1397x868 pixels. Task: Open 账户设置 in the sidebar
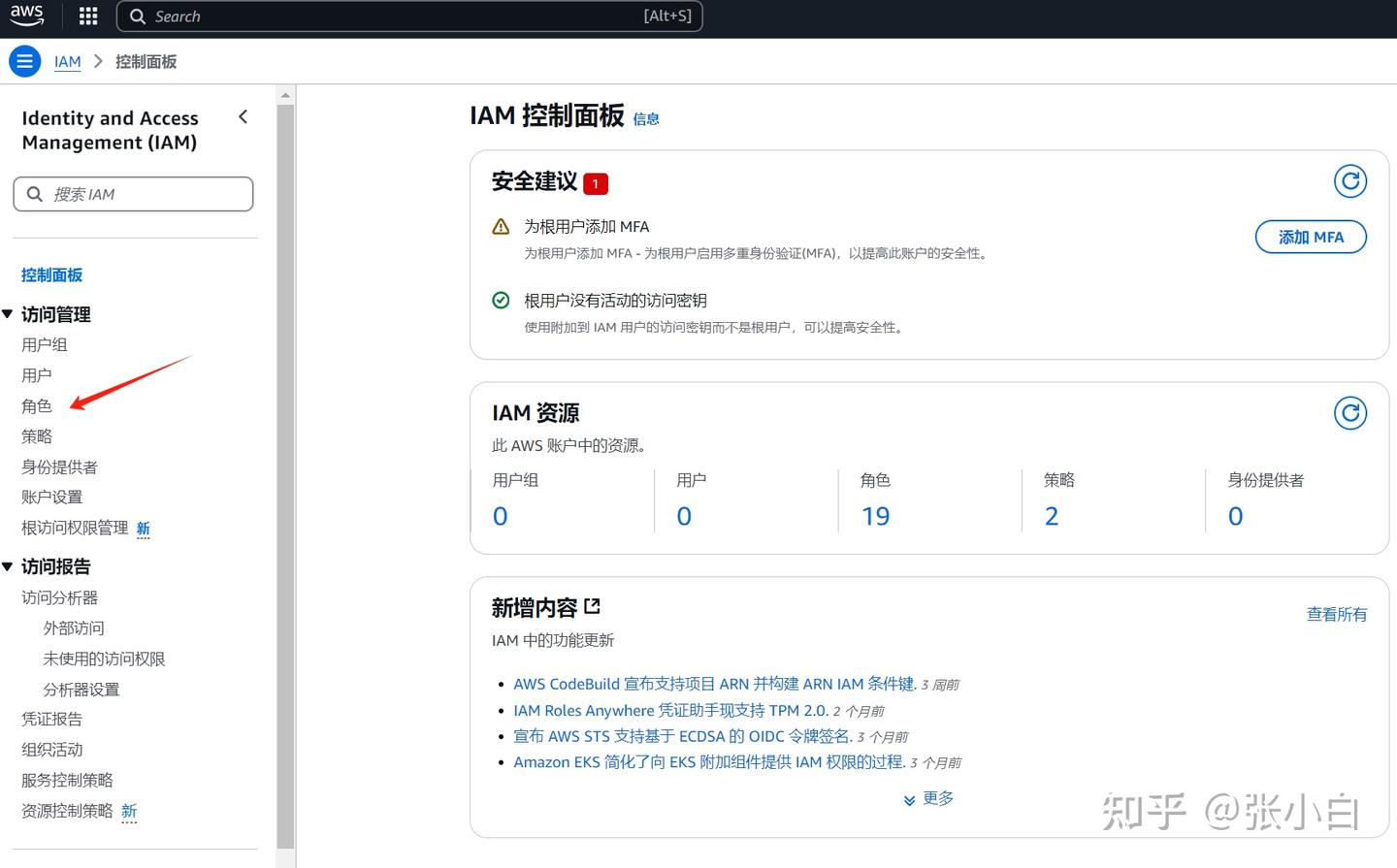click(x=52, y=498)
